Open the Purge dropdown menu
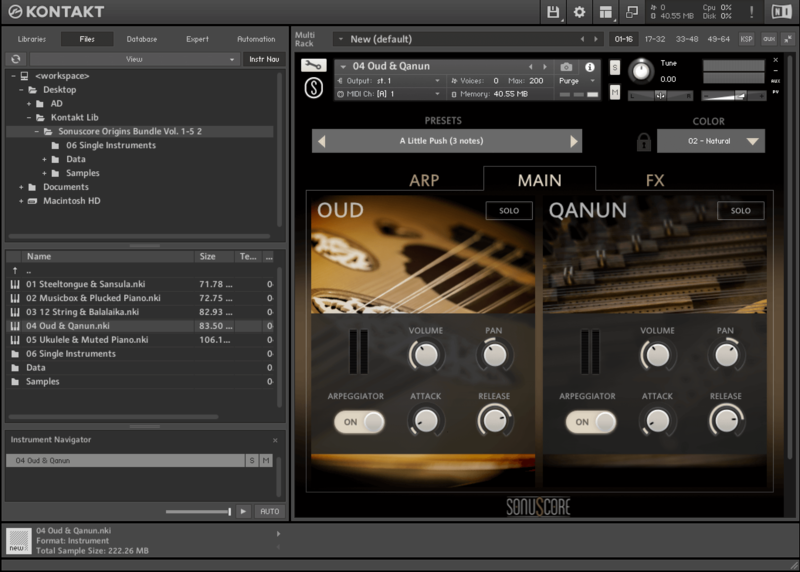The width and height of the screenshot is (800, 572). [x=573, y=80]
